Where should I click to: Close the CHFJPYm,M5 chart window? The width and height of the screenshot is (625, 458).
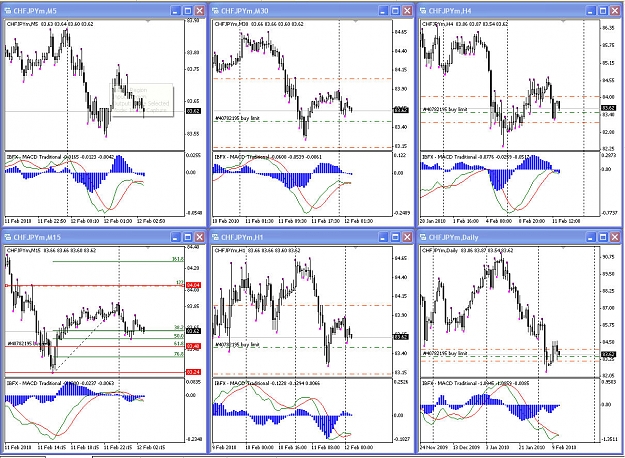tap(199, 11)
